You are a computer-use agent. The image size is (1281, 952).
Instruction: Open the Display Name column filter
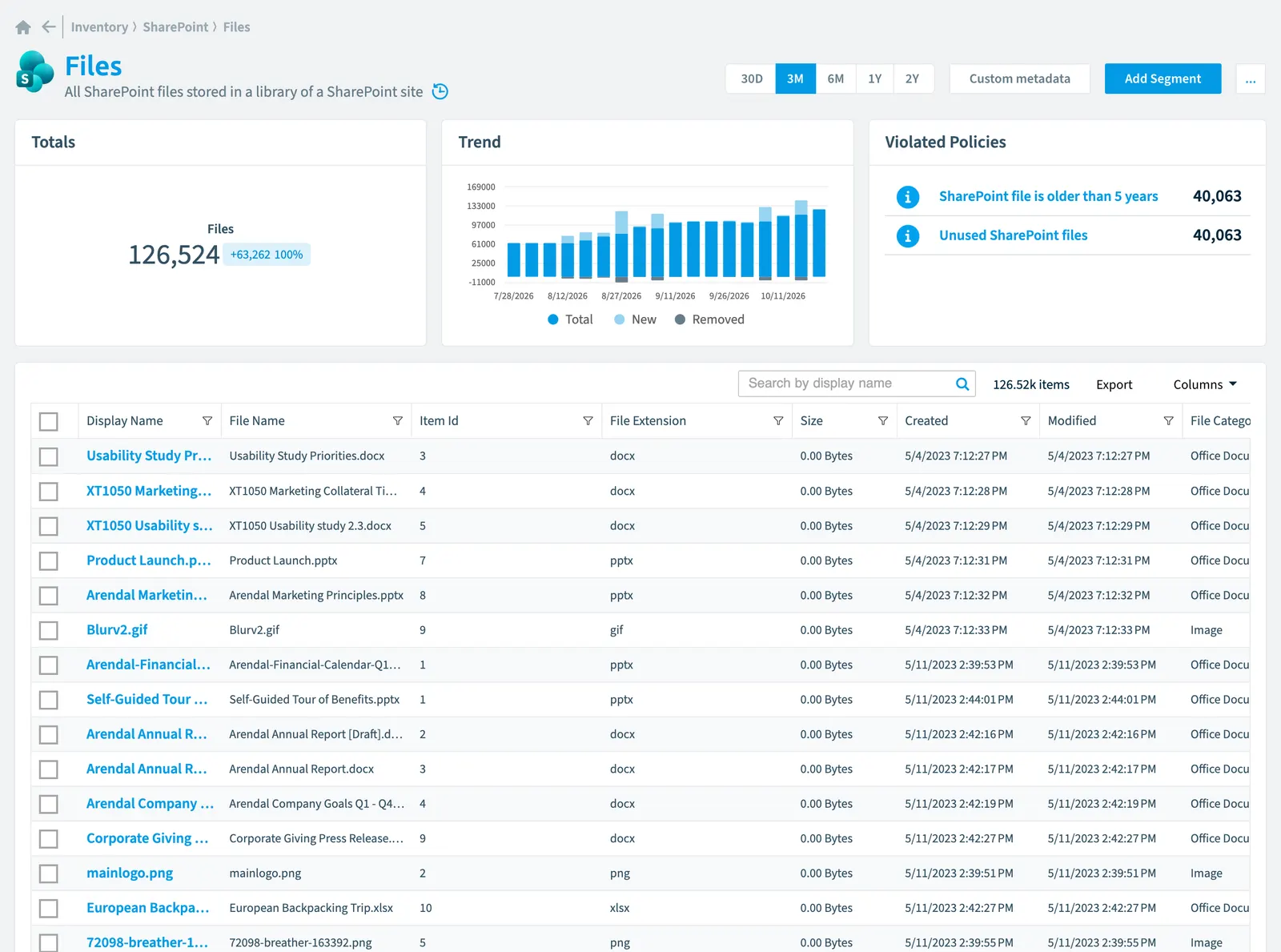pos(207,421)
